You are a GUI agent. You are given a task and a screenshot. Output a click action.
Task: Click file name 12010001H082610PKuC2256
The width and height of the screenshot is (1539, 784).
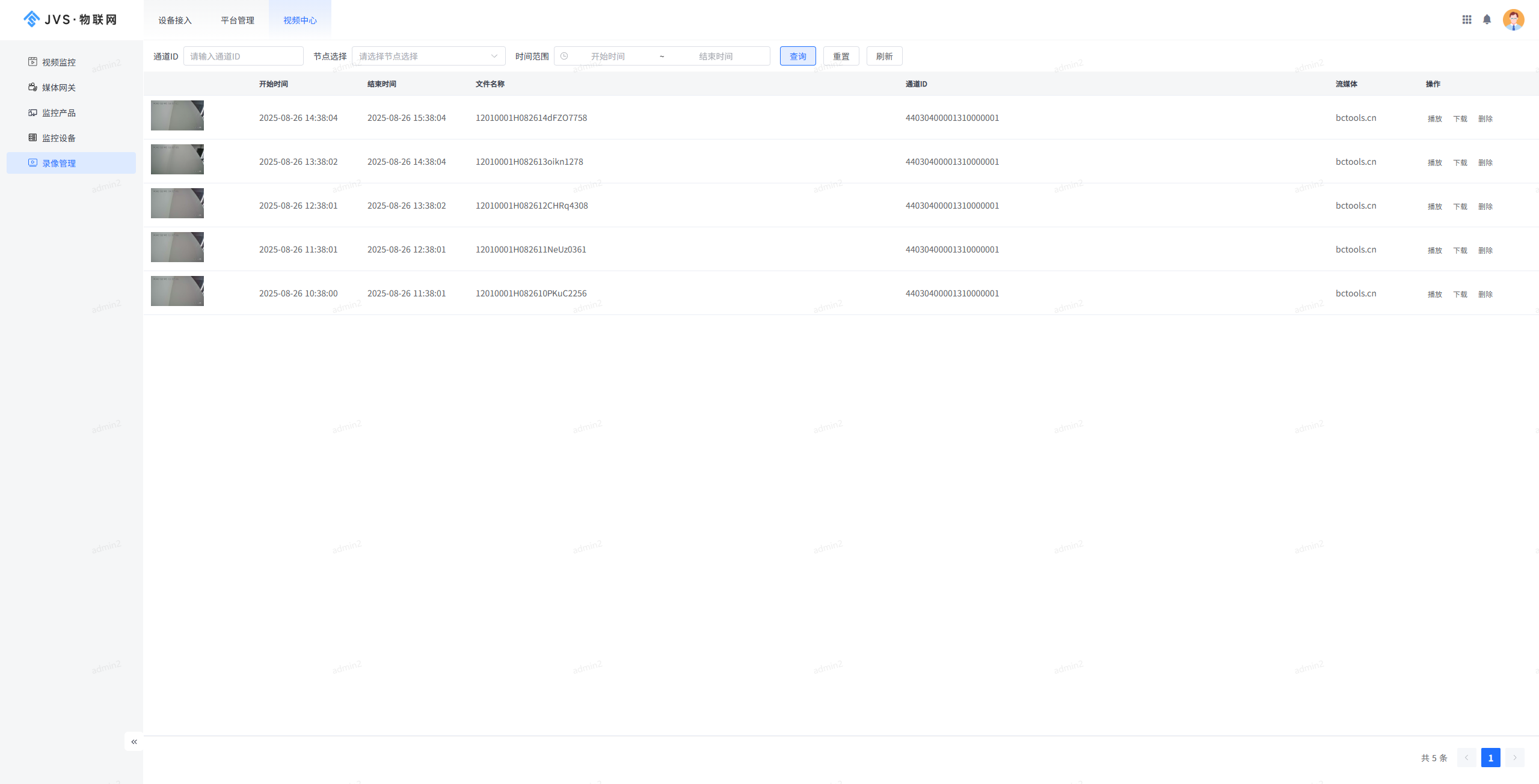[x=531, y=293]
